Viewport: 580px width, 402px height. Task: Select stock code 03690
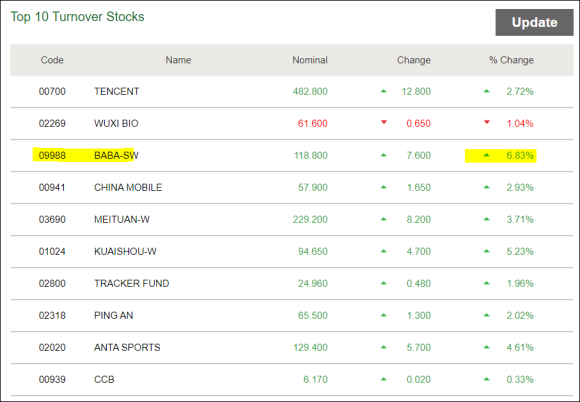point(52,219)
